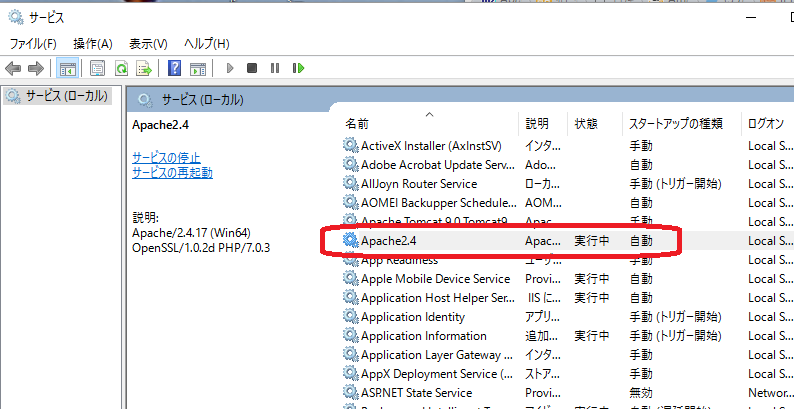Sort by スタートアップの種類 column header
Image resolution: width=798 pixels, height=414 pixels.
(x=676, y=124)
